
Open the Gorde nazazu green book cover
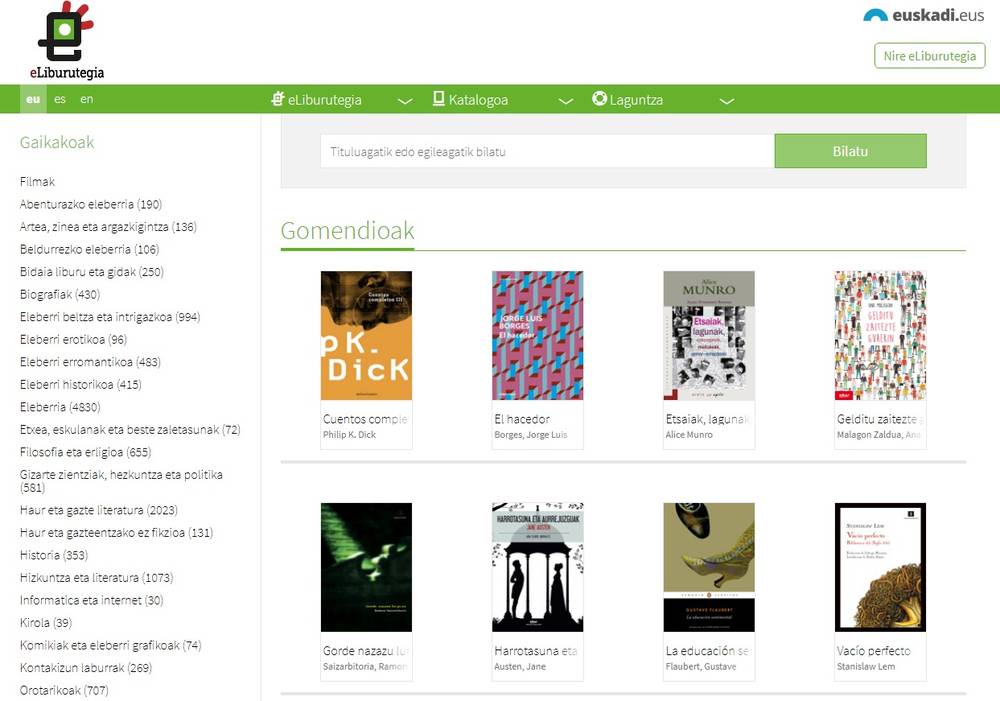366,567
